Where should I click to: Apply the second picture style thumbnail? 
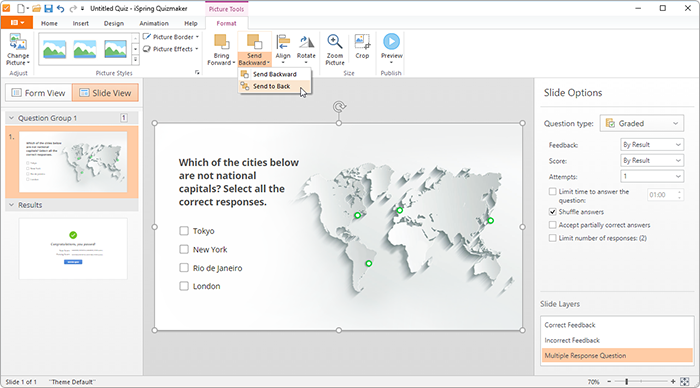click(85, 49)
